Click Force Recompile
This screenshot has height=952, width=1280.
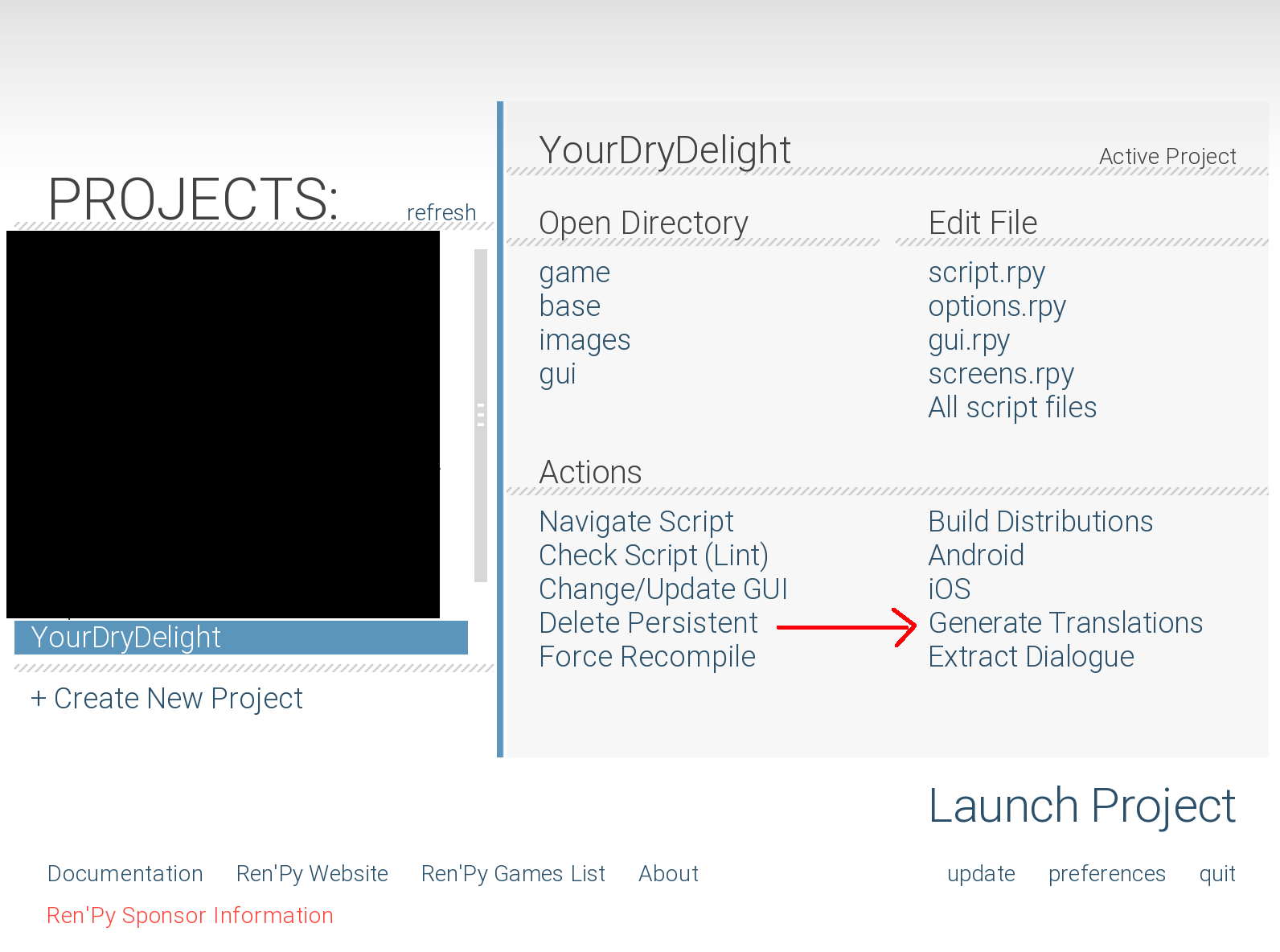tap(647, 657)
